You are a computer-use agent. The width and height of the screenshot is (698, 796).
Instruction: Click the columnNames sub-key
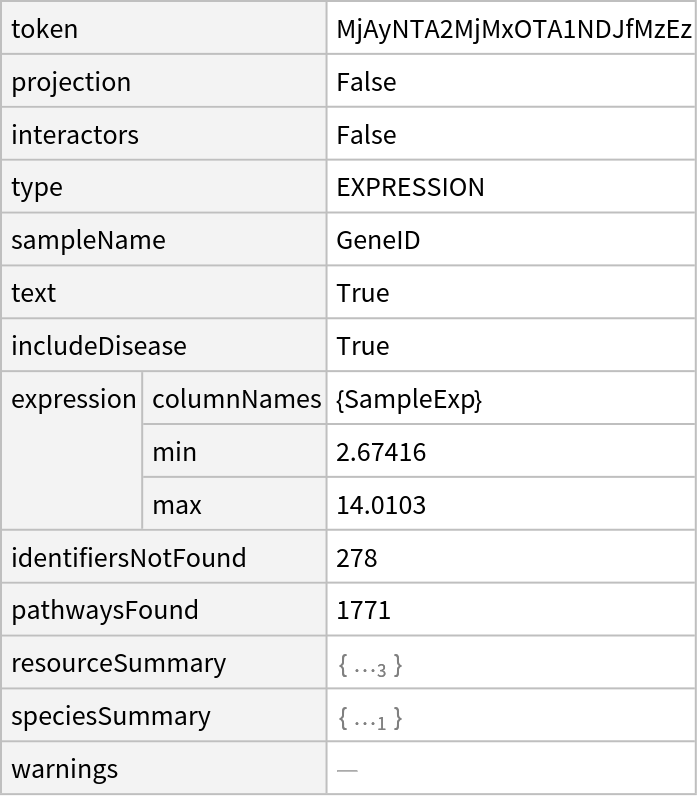(x=236, y=399)
